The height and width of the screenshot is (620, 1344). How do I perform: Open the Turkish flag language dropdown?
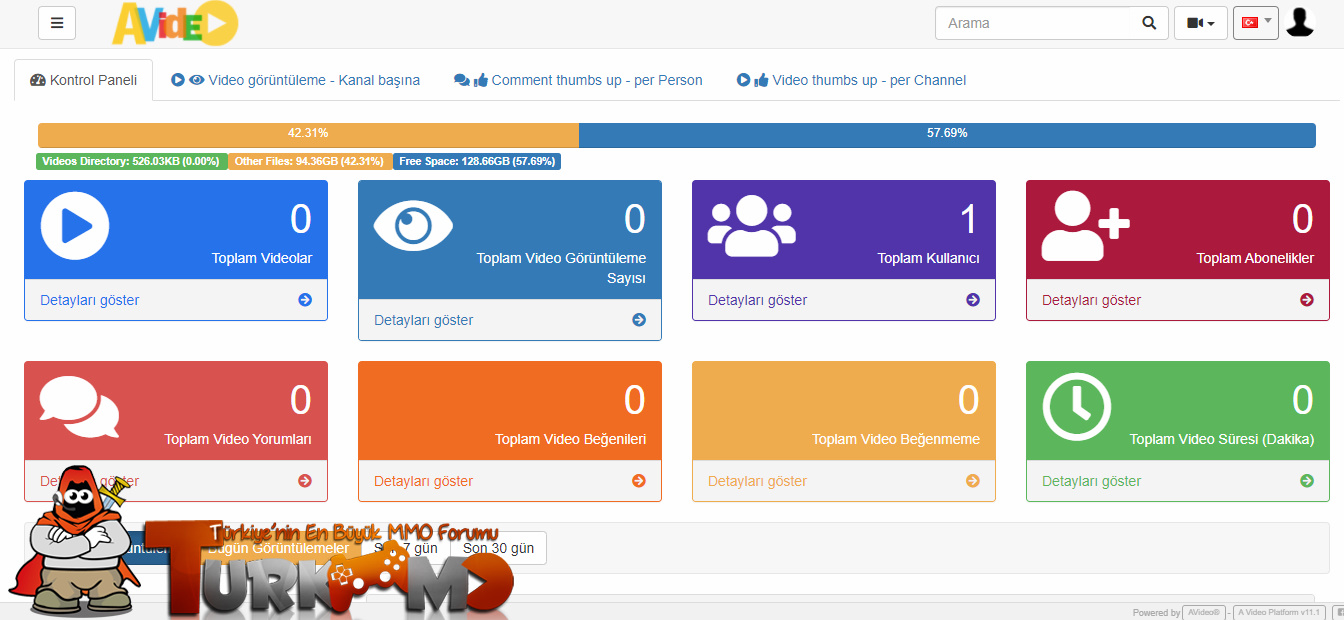click(1256, 23)
